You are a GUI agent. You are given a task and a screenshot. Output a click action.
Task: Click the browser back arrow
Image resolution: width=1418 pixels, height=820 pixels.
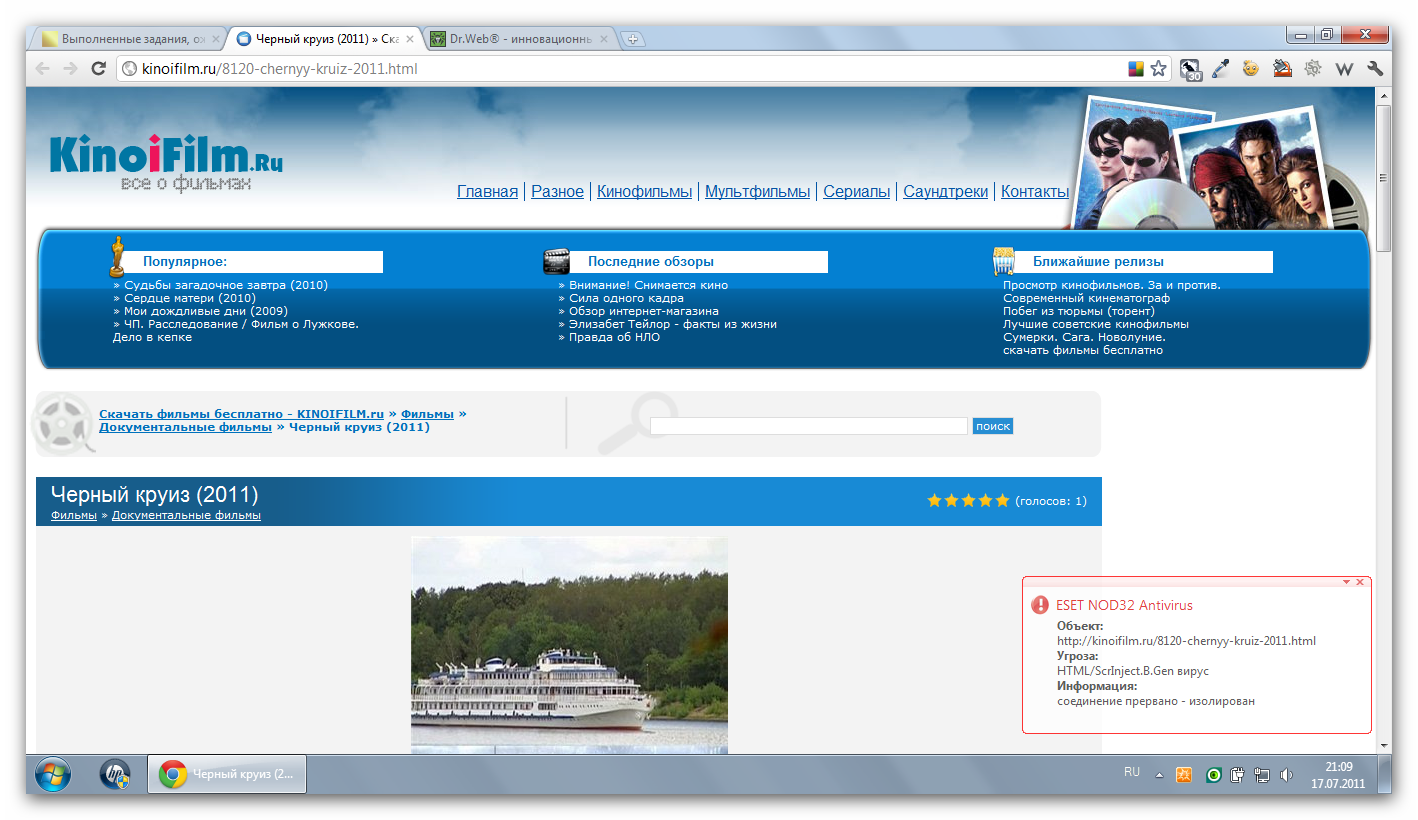(x=42, y=69)
